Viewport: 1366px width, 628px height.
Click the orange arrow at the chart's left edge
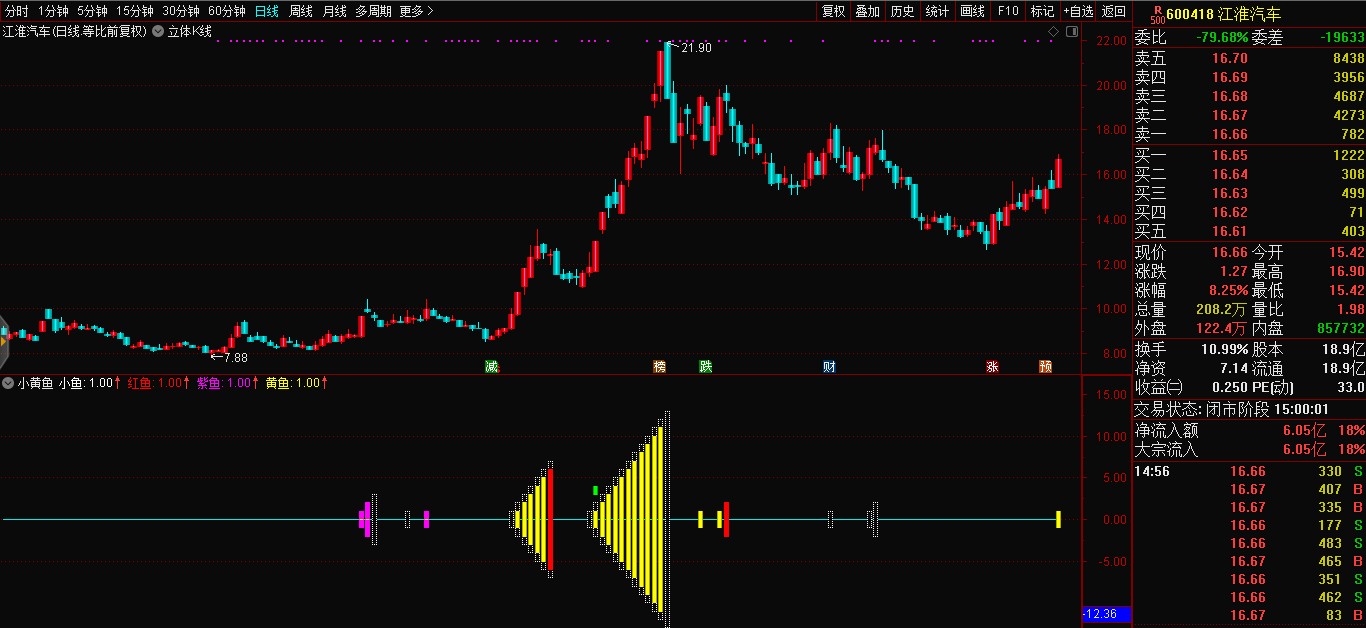tap(4, 342)
